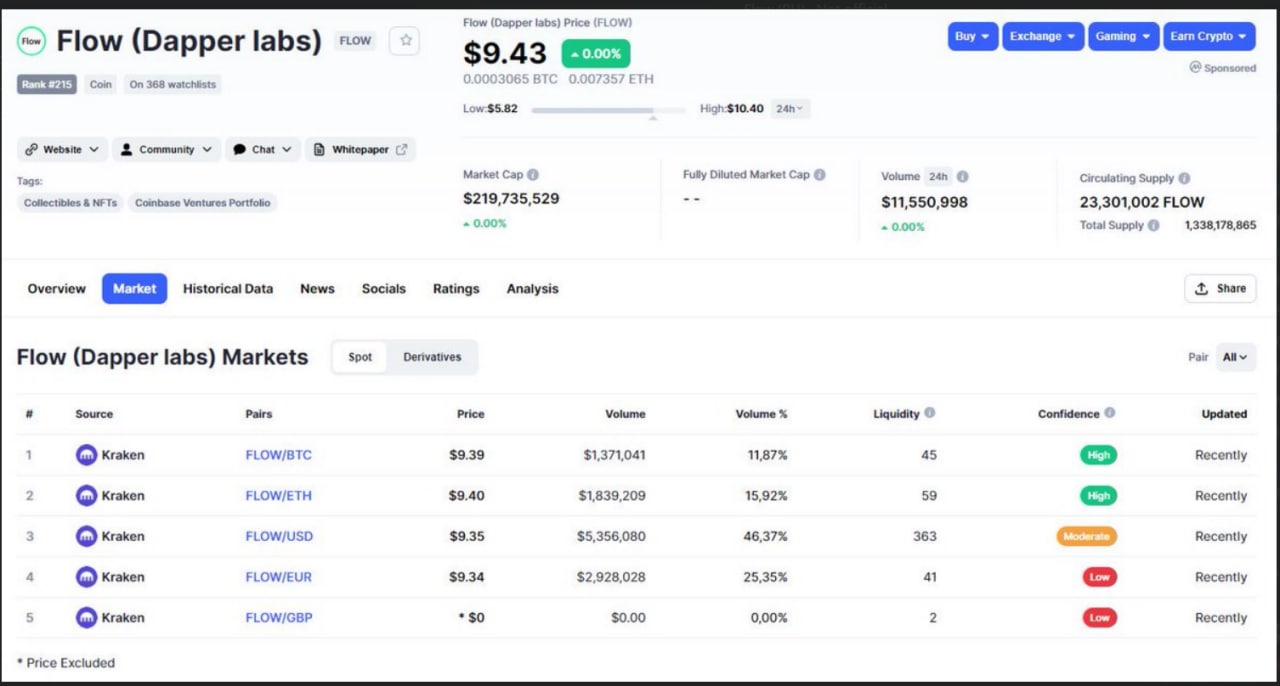The width and height of the screenshot is (1280, 686).
Task: Open the Community dropdown
Action: click(x=166, y=150)
